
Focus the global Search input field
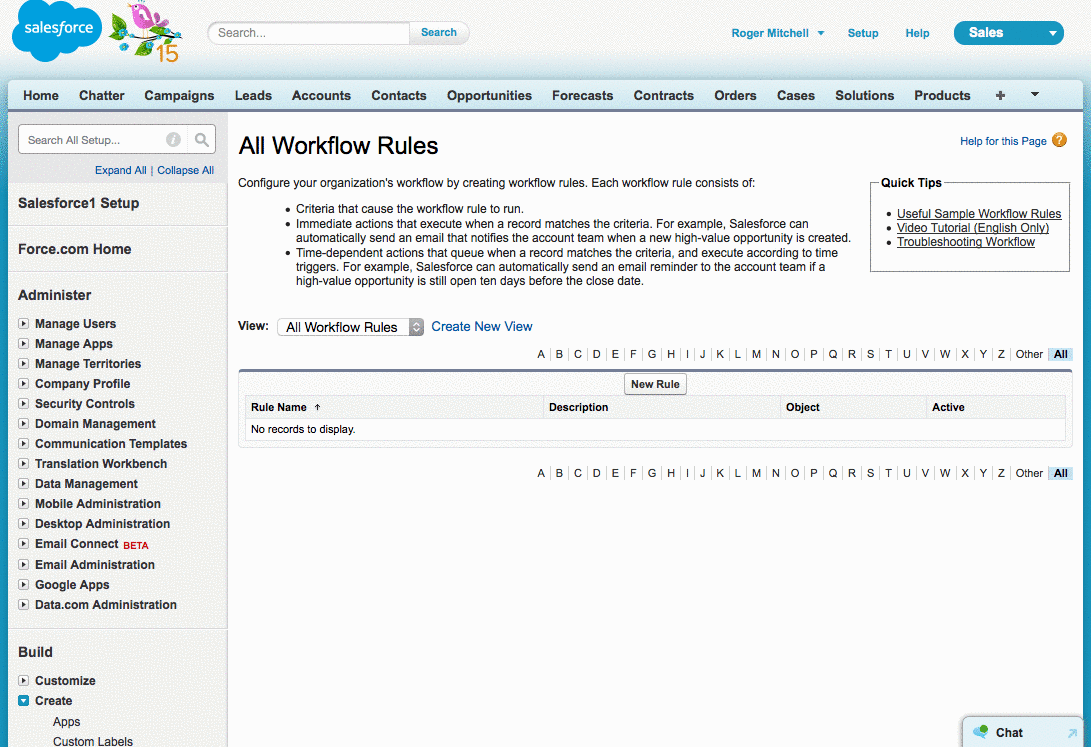click(310, 33)
